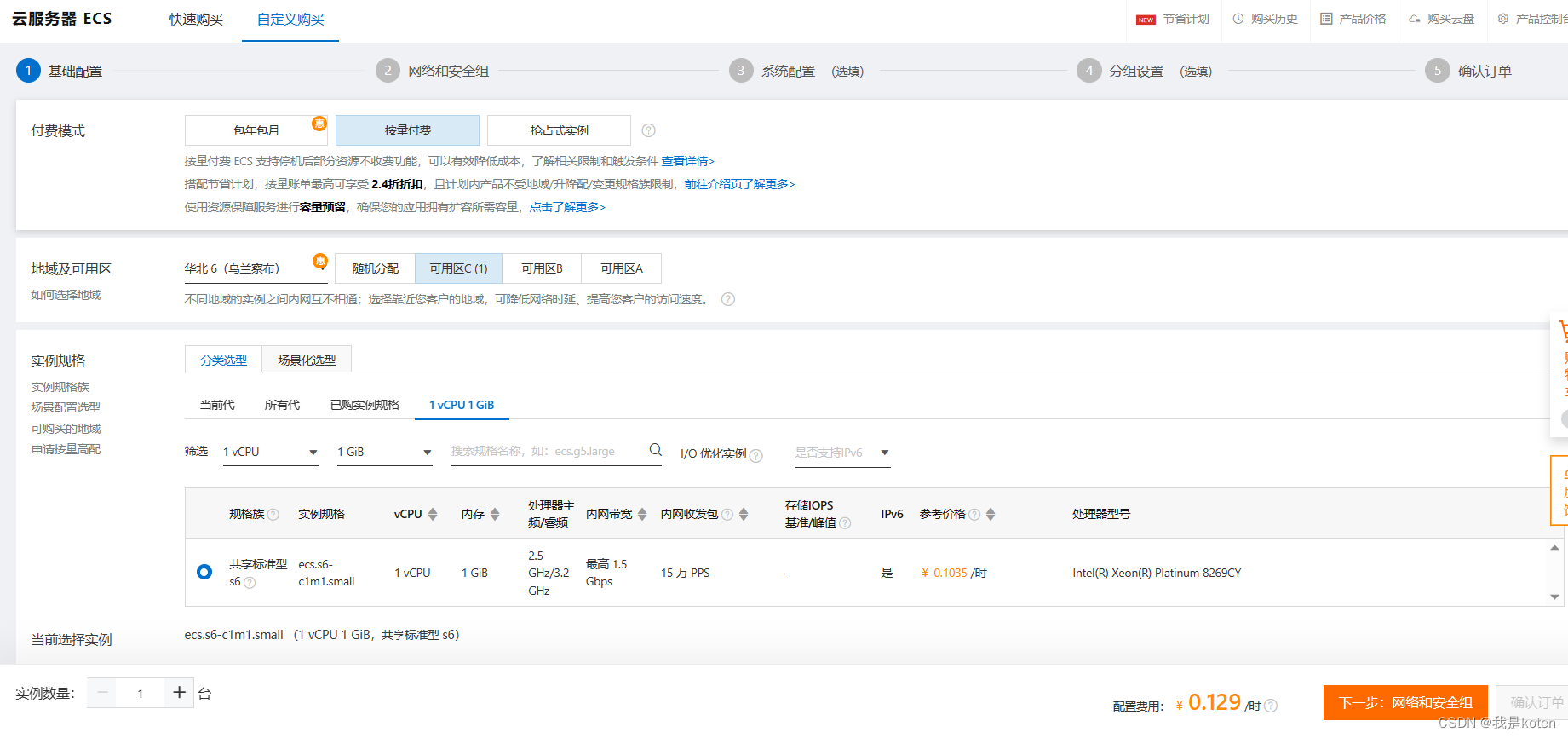The width and height of the screenshot is (1568, 738).
Task: Switch to 快速购买 tab
Action: (196, 20)
